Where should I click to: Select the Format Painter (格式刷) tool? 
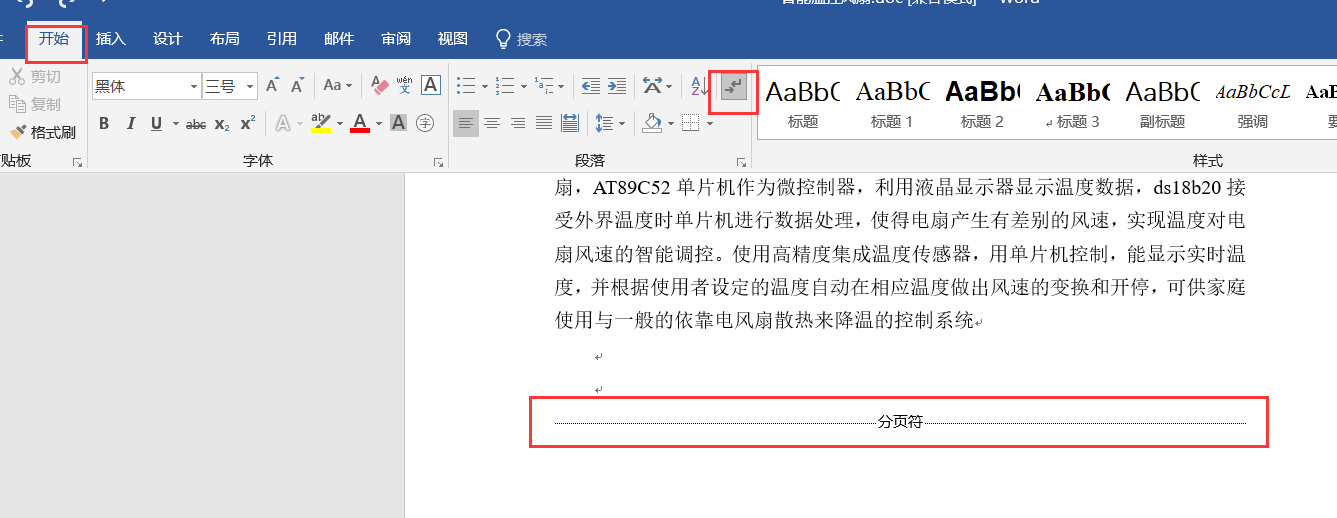[x=42, y=132]
